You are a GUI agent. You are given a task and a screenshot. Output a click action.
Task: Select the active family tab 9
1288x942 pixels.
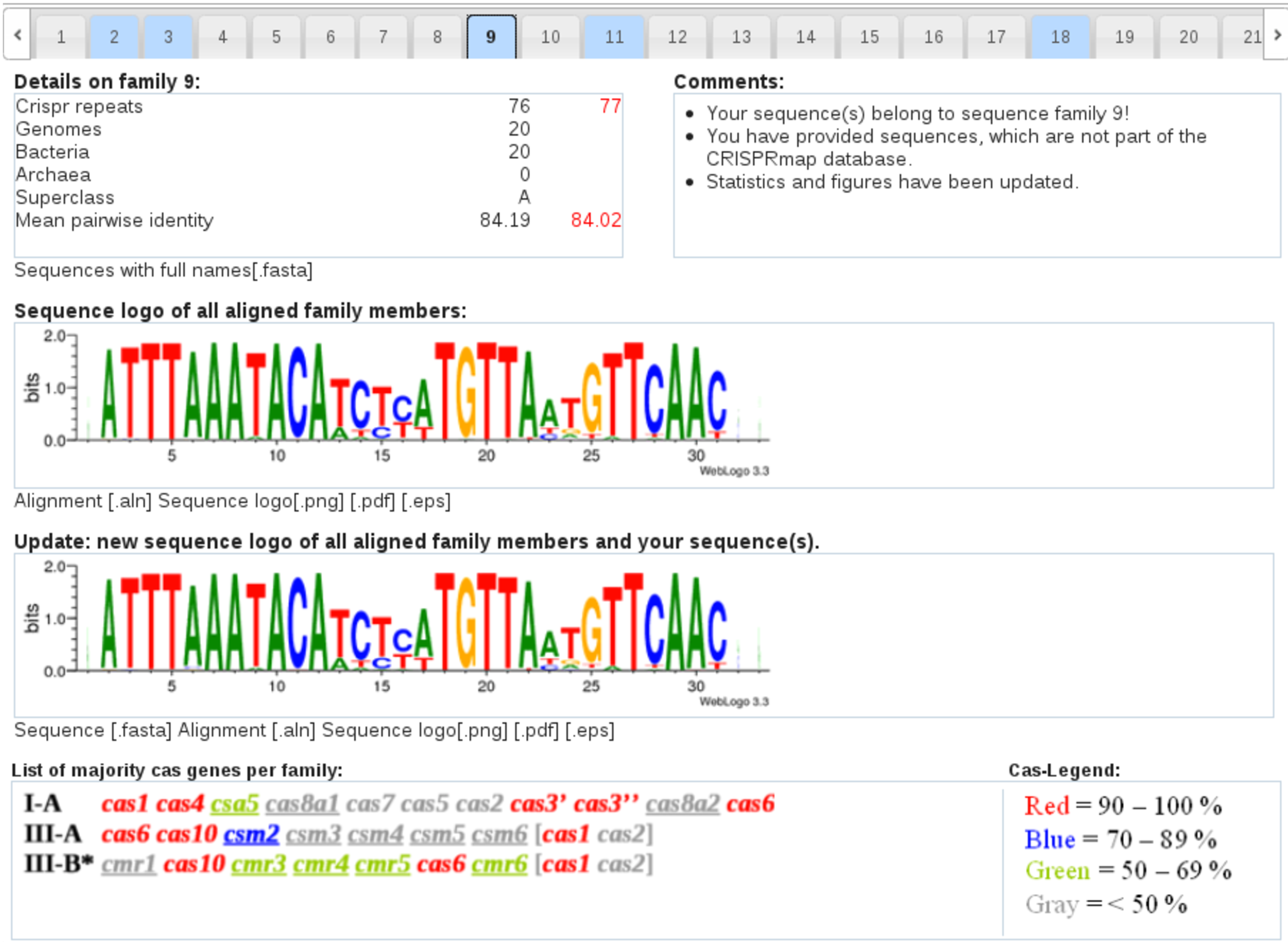(x=491, y=37)
